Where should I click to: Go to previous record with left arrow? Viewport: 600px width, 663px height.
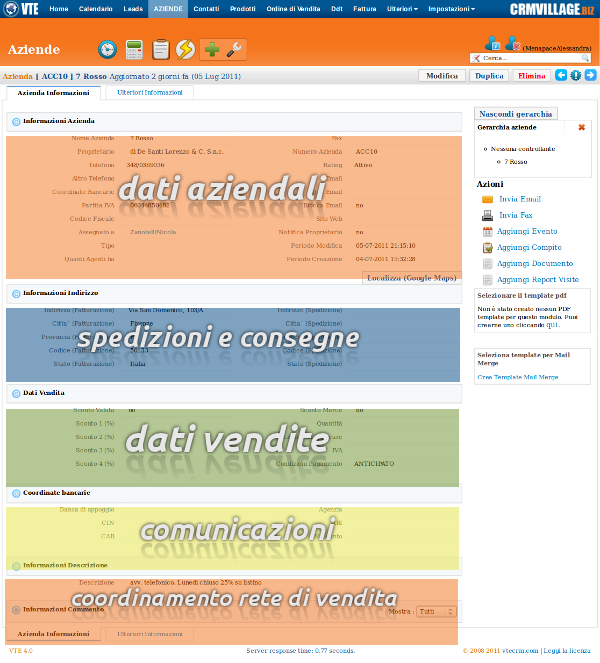click(x=561, y=75)
